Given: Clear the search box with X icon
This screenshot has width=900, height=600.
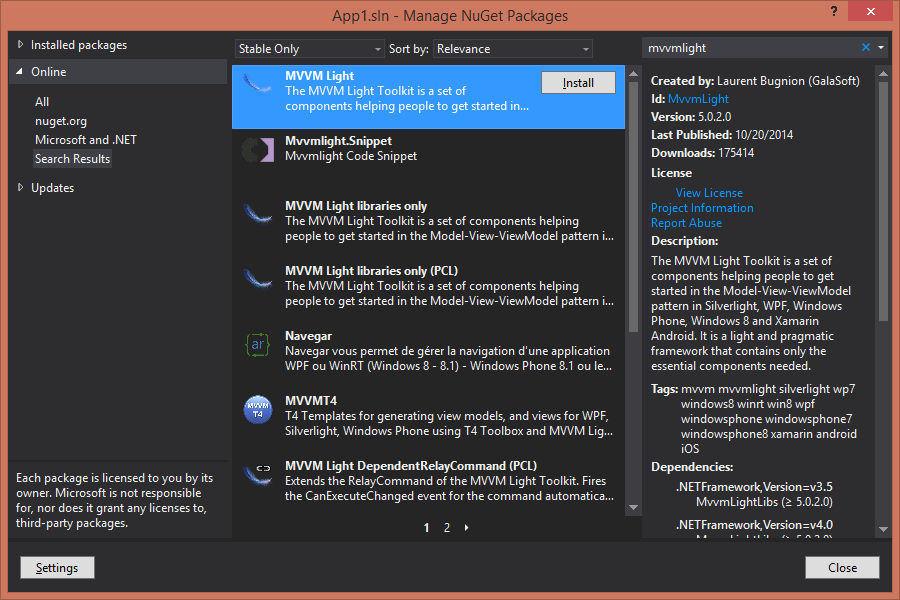Looking at the screenshot, I should (x=866, y=48).
